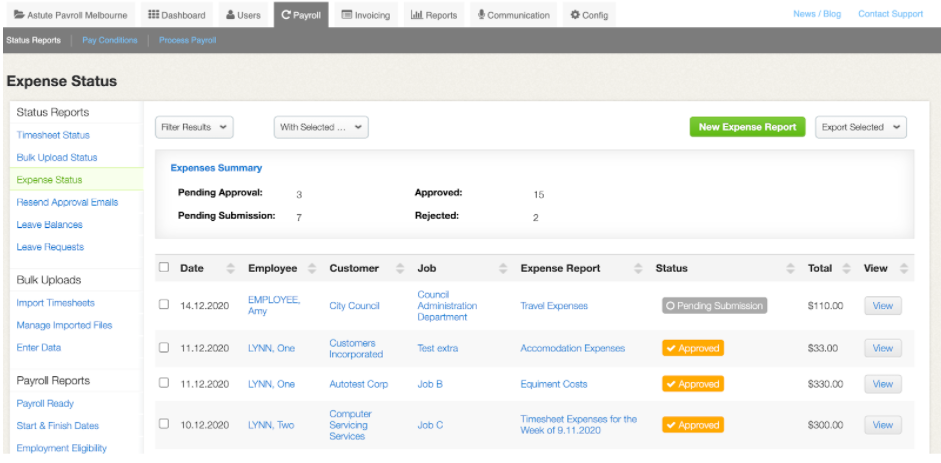Screen dimensions: 941x463
Task: Click sort icon beside Employee column header
Action: [x=311, y=268]
